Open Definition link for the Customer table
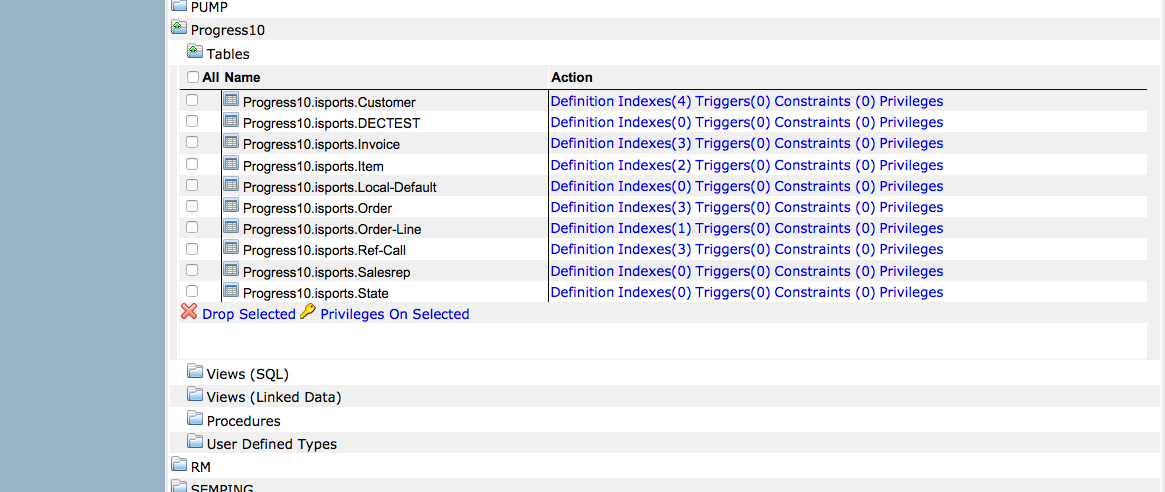 point(582,101)
